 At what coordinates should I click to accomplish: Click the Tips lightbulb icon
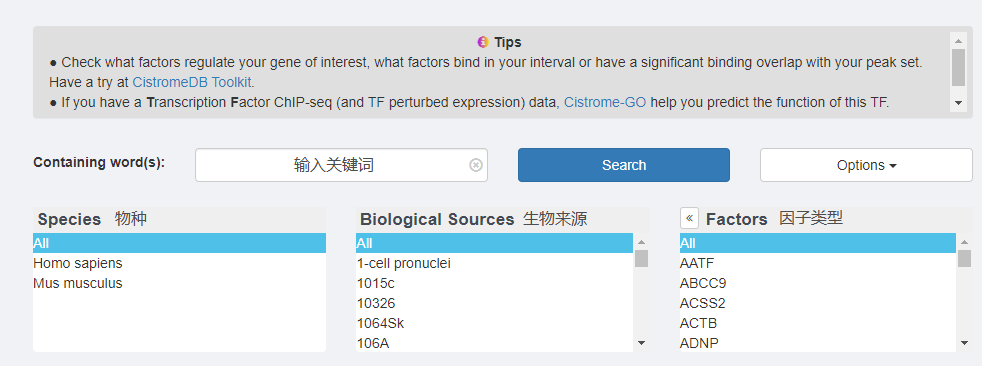[x=482, y=42]
